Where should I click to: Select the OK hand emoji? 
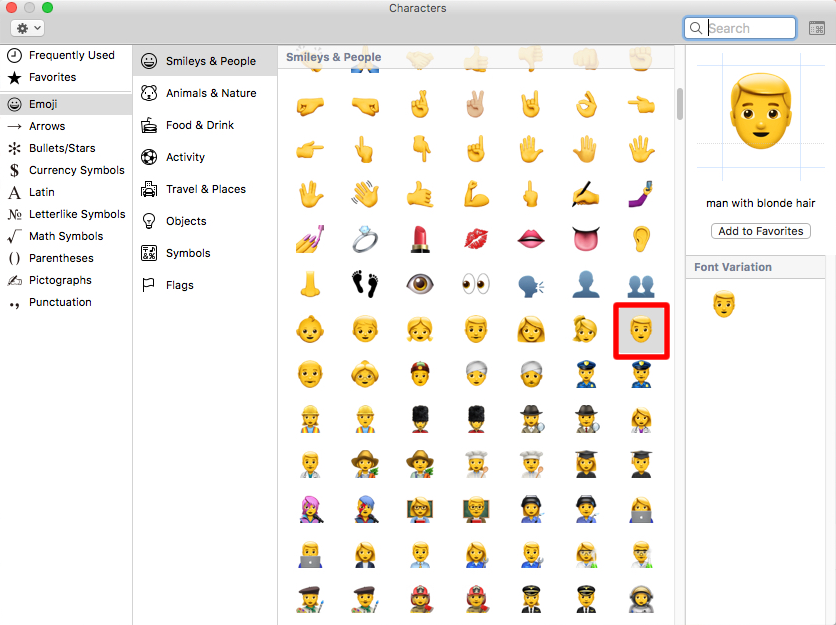[586, 105]
